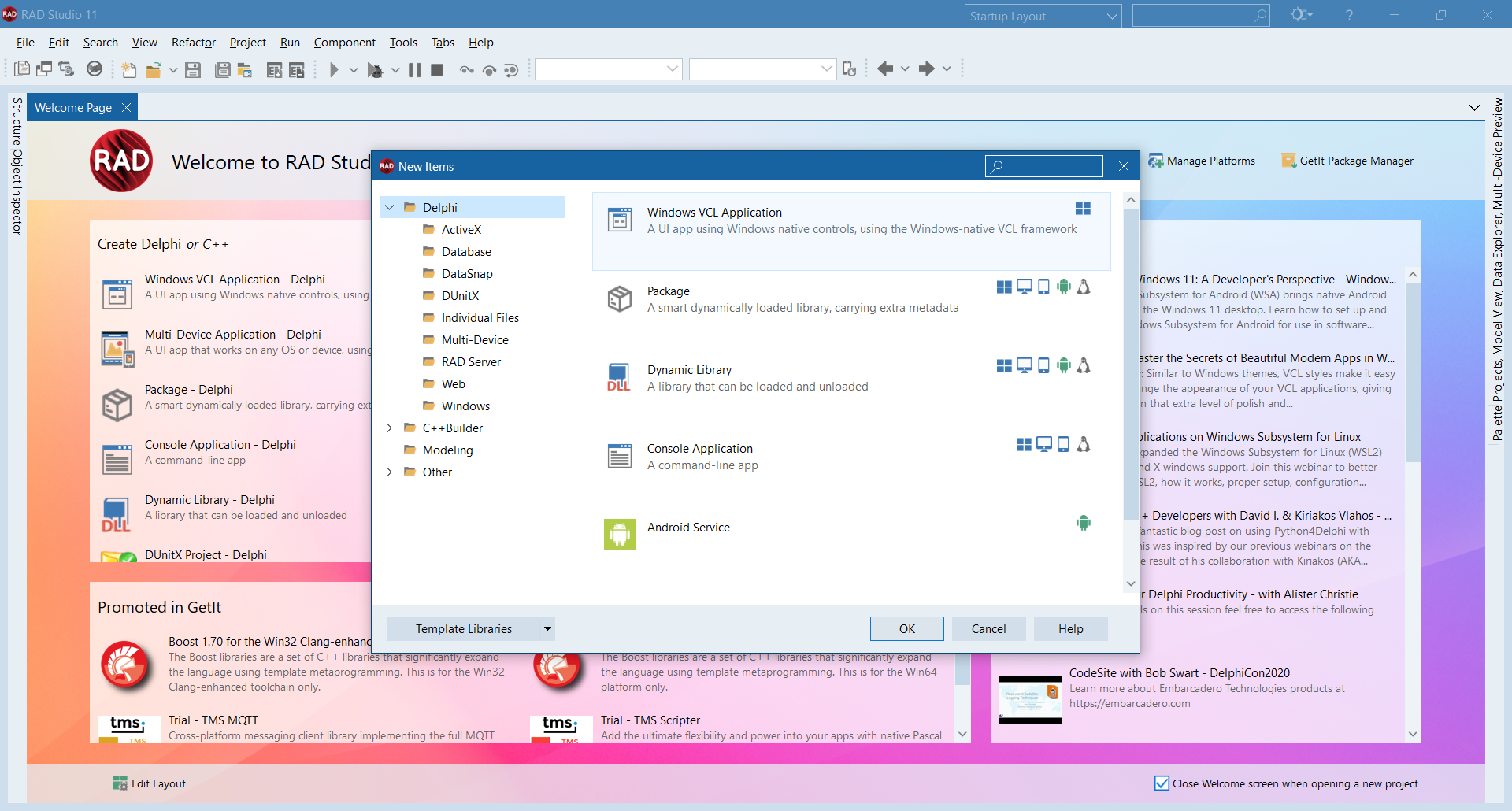Select the DUnitX tree item
1512x811 pixels.
point(460,295)
